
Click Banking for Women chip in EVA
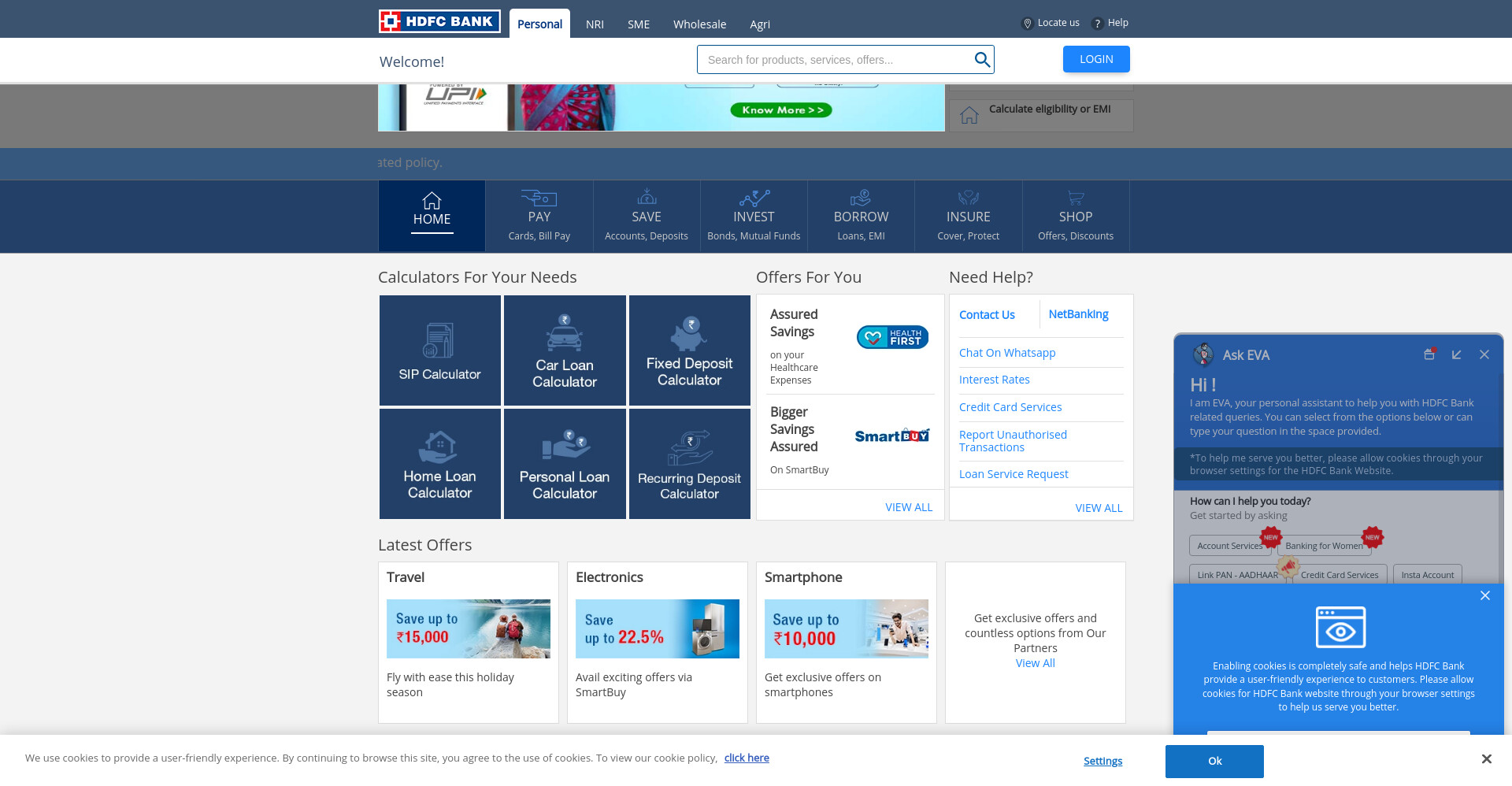[1324, 546]
